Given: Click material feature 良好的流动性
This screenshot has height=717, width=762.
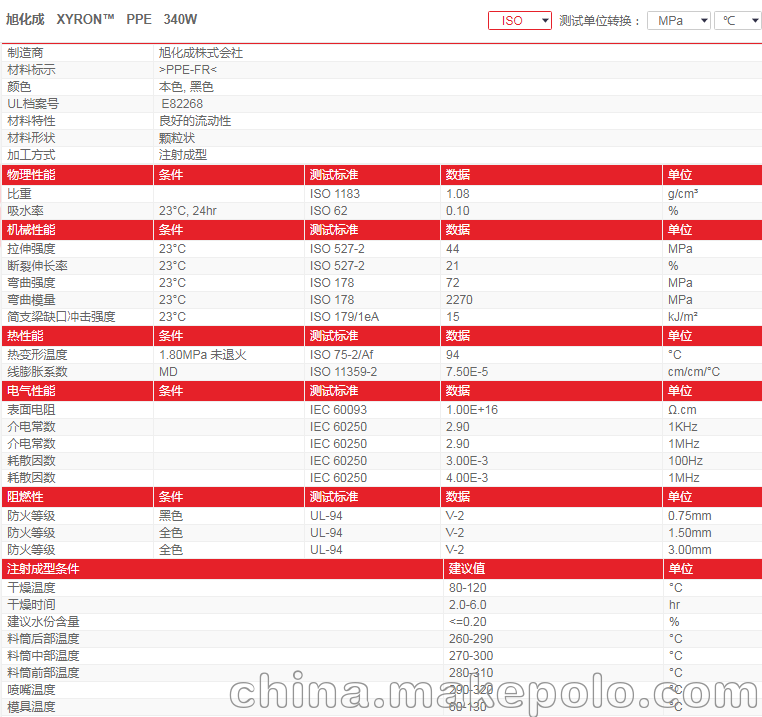Looking at the screenshot, I should point(195,121).
